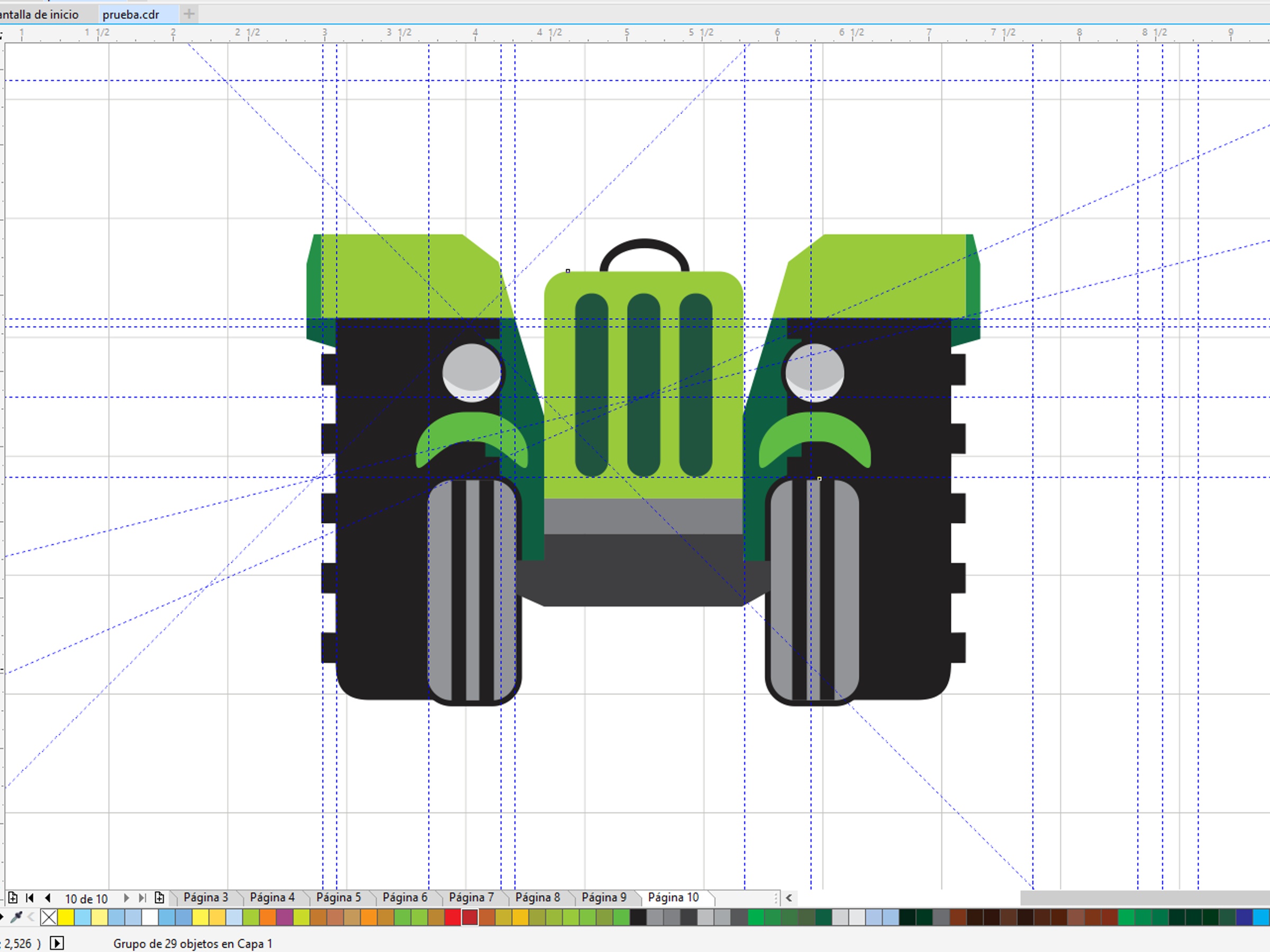Pick the bright red swatch
1270x952 pixels.
click(x=452, y=918)
